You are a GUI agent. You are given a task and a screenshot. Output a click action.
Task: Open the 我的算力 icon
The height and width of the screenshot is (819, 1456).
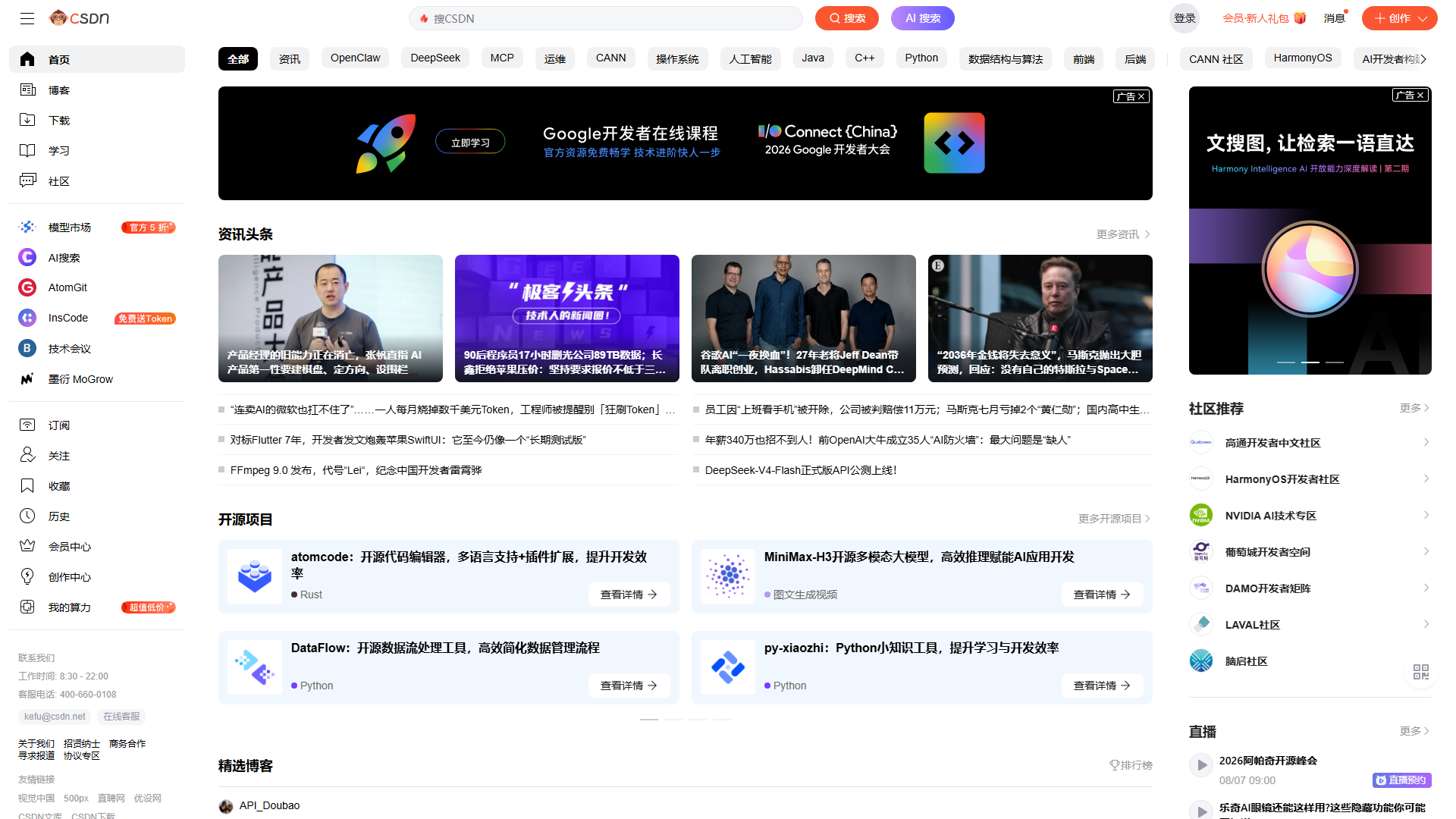pos(27,607)
